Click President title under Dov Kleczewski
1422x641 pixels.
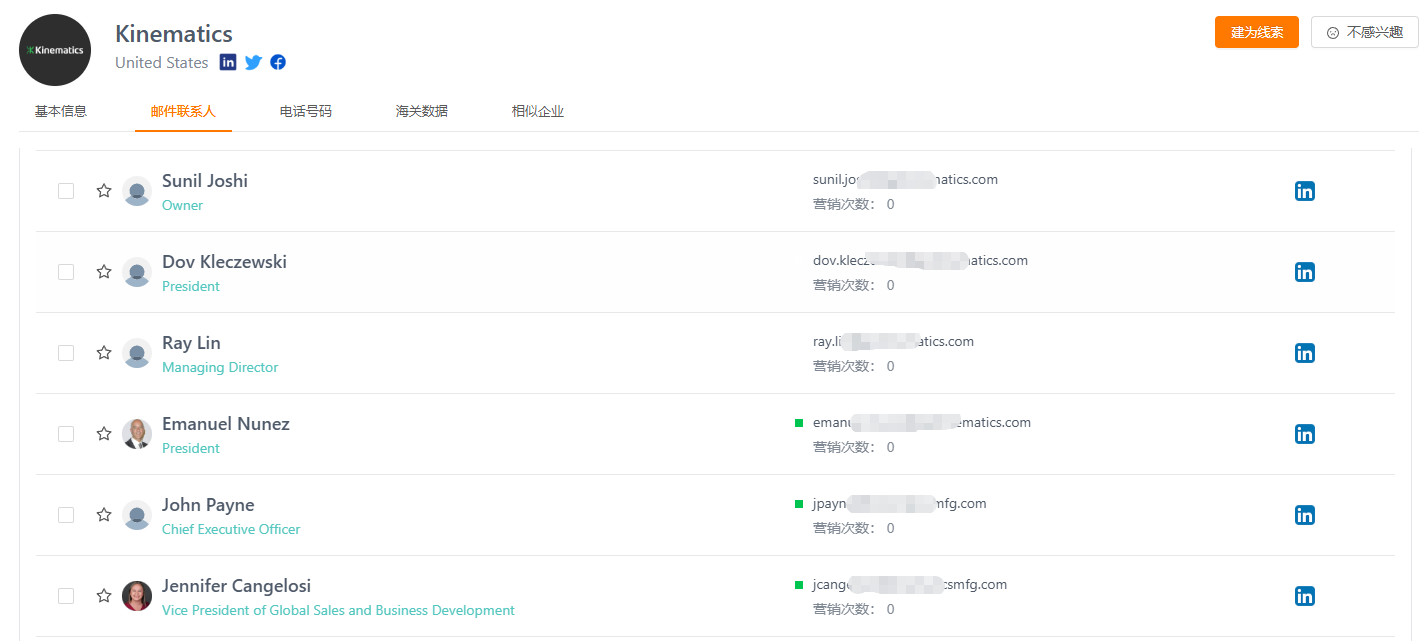191,286
